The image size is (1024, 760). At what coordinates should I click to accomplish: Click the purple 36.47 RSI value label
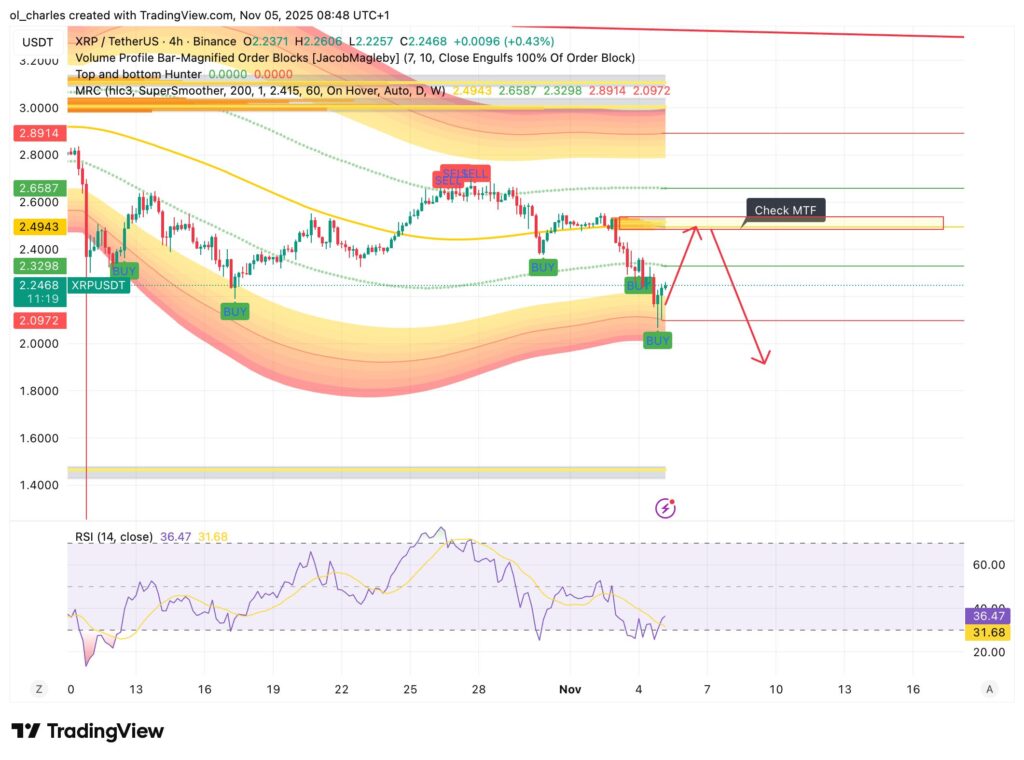[987, 616]
